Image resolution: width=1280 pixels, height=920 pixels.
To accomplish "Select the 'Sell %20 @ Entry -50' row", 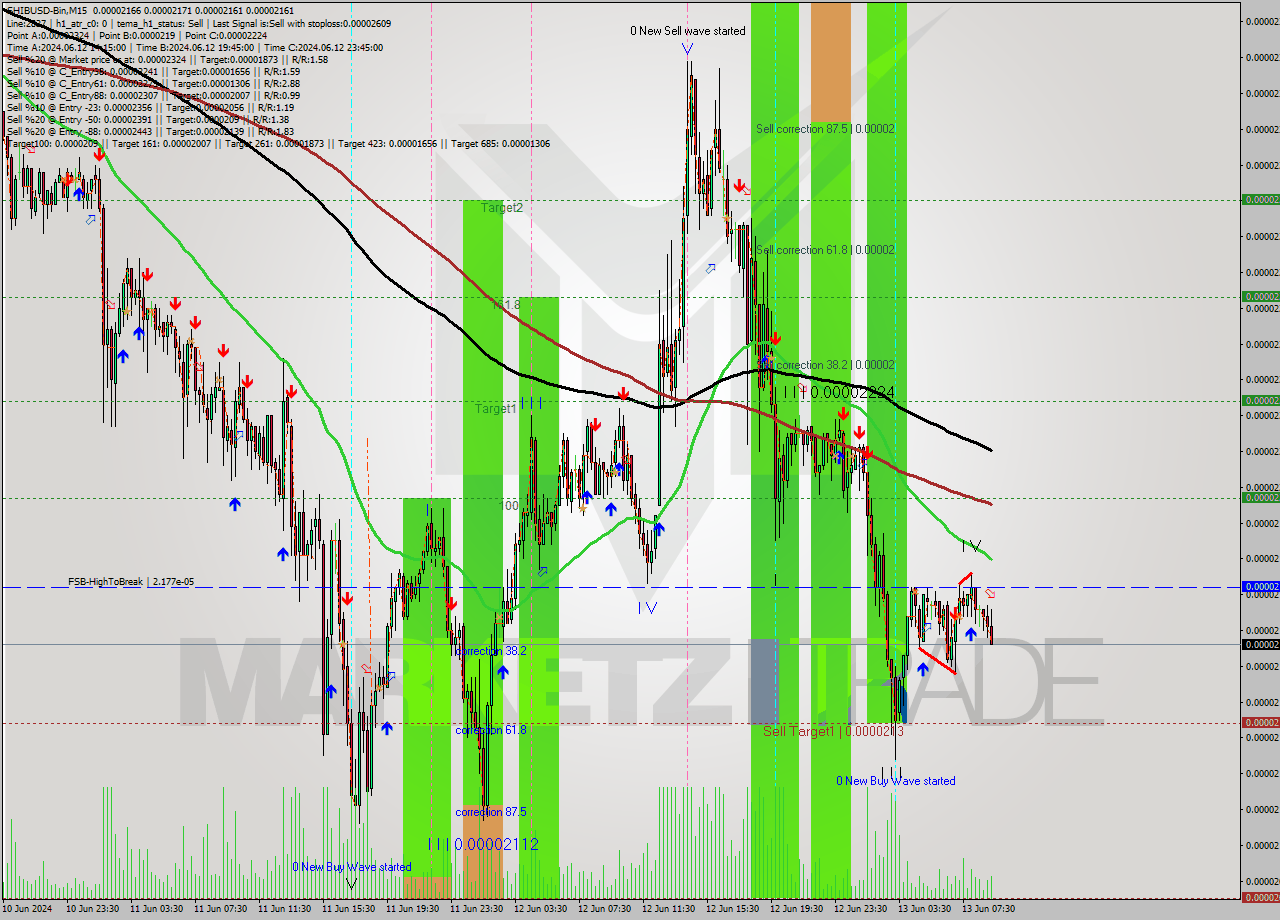I will click(150, 119).
